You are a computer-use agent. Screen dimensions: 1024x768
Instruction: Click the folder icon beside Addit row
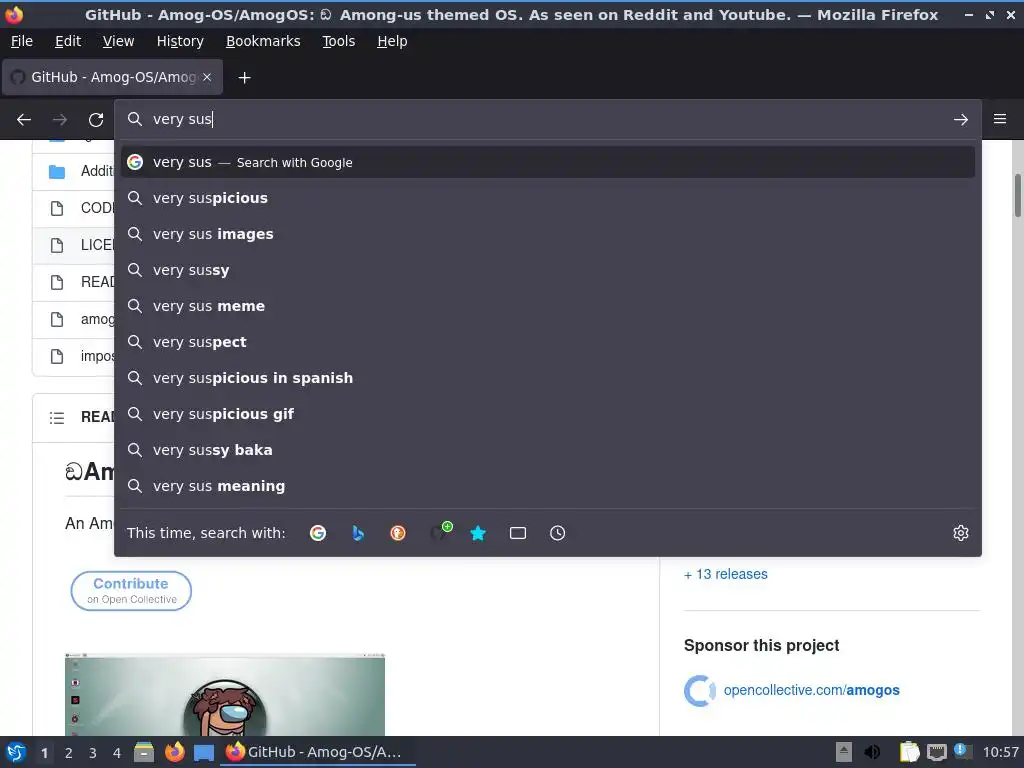[x=57, y=172]
